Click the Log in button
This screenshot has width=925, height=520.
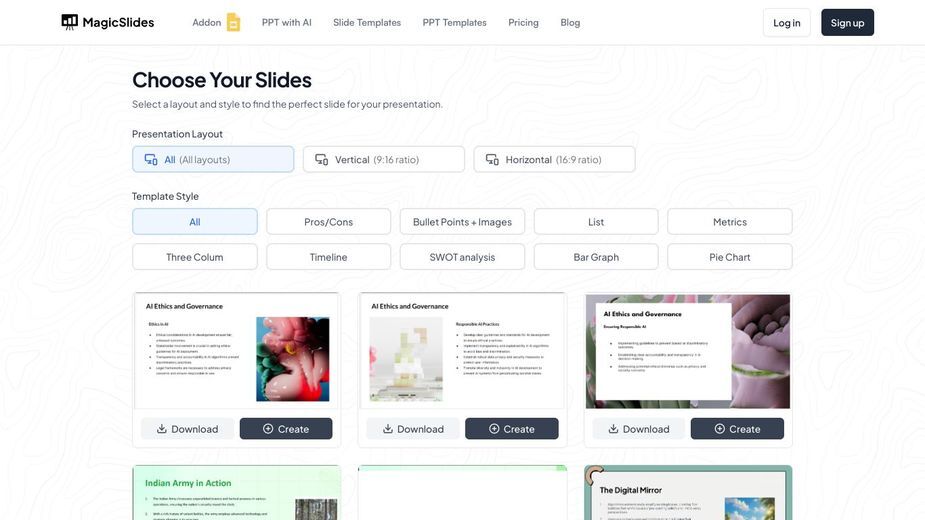tap(787, 22)
